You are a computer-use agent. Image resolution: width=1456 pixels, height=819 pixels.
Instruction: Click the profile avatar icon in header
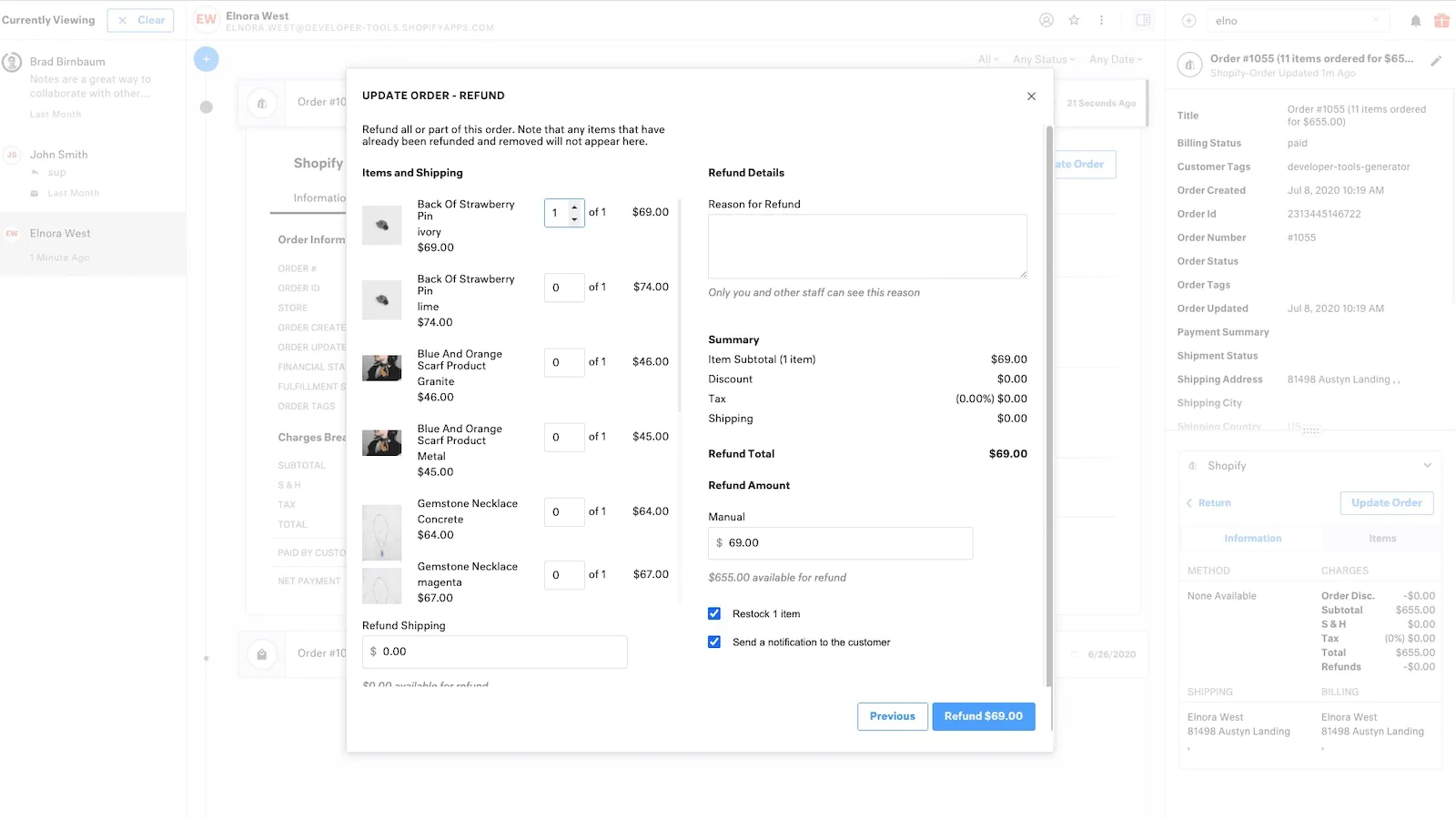click(x=1046, y=20)
